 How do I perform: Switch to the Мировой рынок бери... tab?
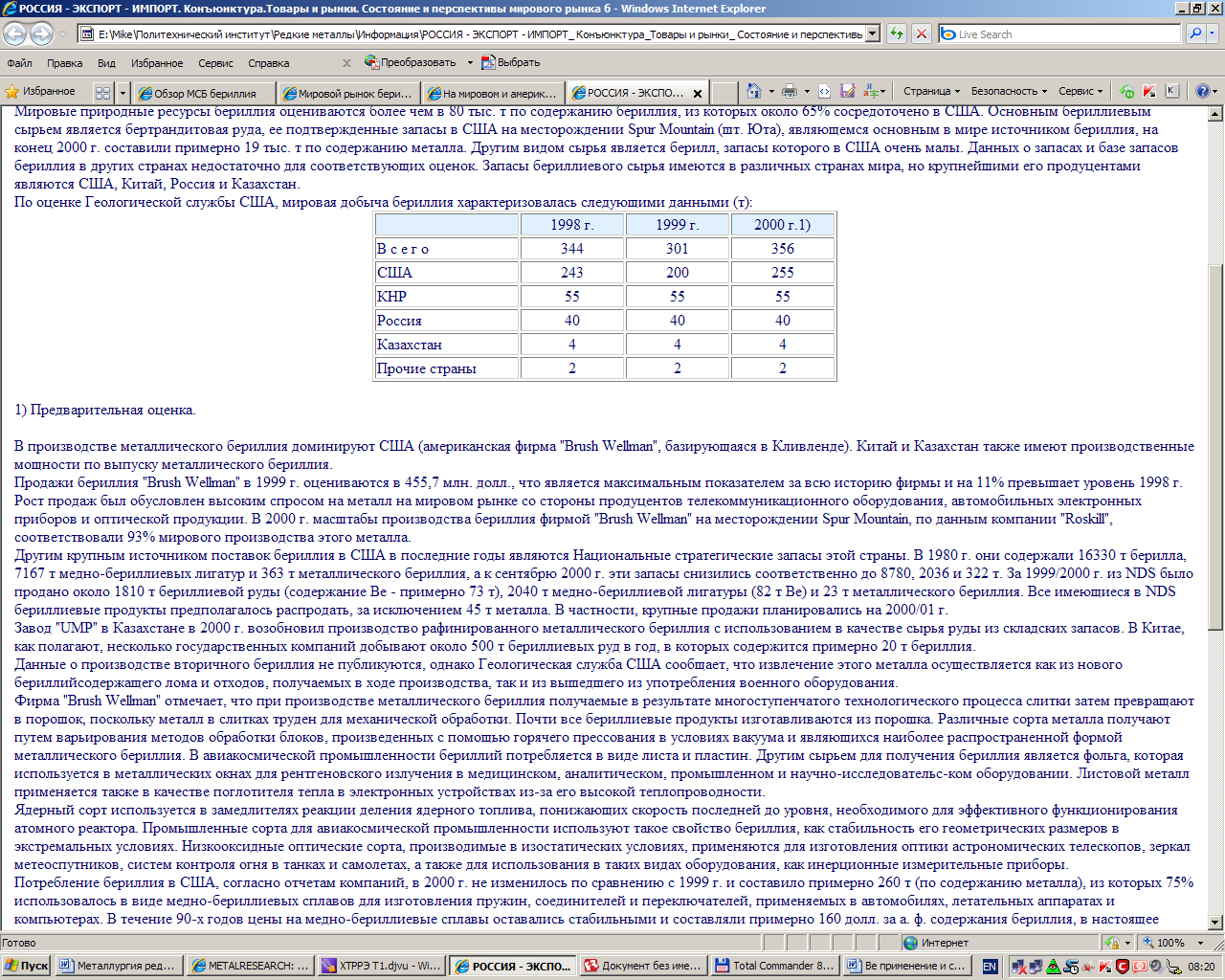tap(347, 93)
